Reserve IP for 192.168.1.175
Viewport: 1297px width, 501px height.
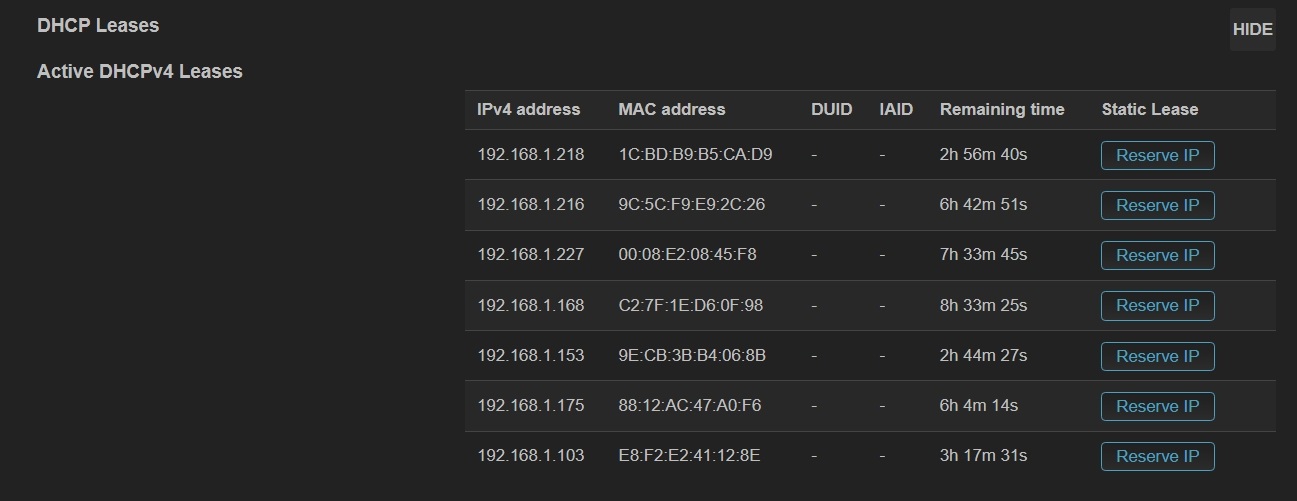[1157, 406]
